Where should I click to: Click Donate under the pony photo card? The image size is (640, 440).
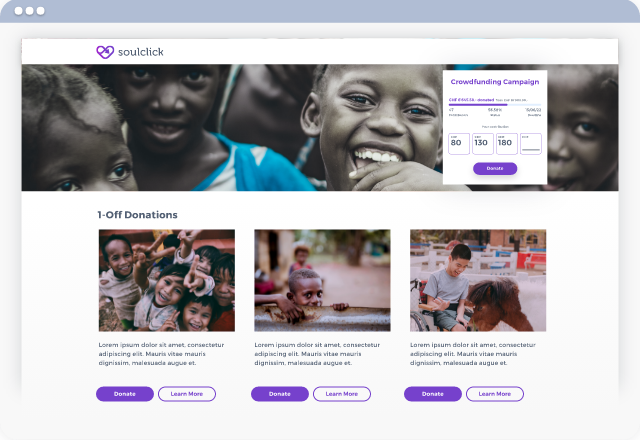pos(433,394)
